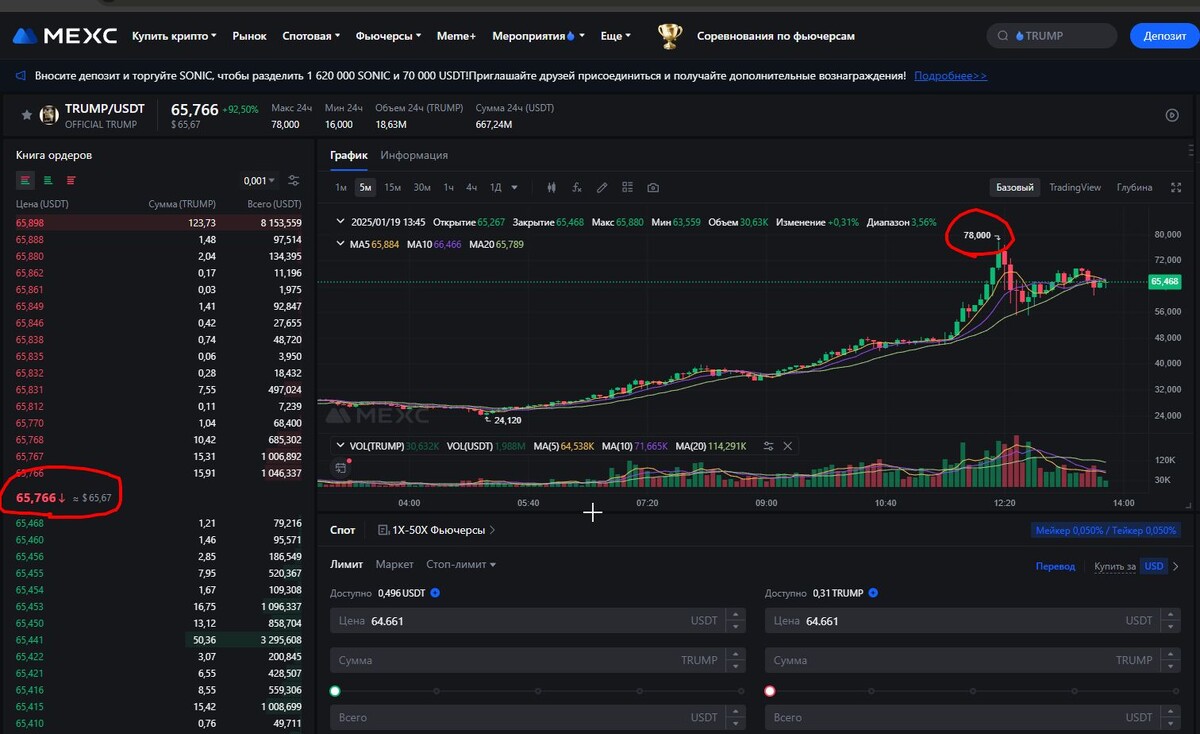Open order book settings sliders icon

pyautogui.click(x=294, y=181)
